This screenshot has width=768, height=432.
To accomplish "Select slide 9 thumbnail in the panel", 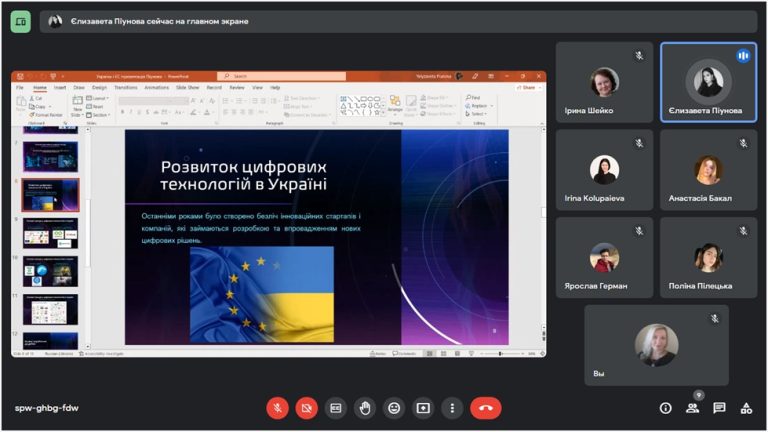I will (x=50, y=233).
